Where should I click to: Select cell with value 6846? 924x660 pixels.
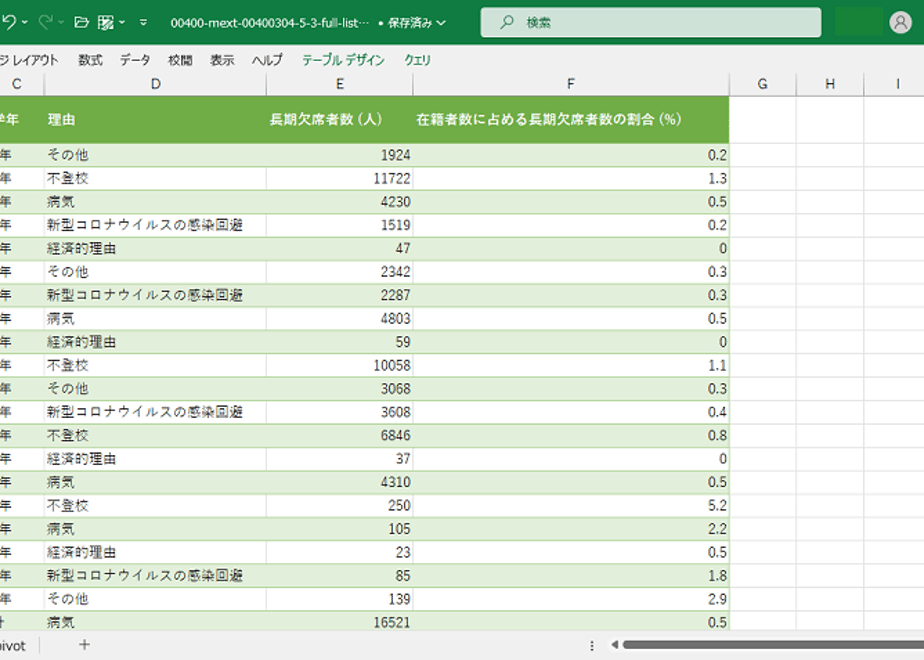(339, 435)
